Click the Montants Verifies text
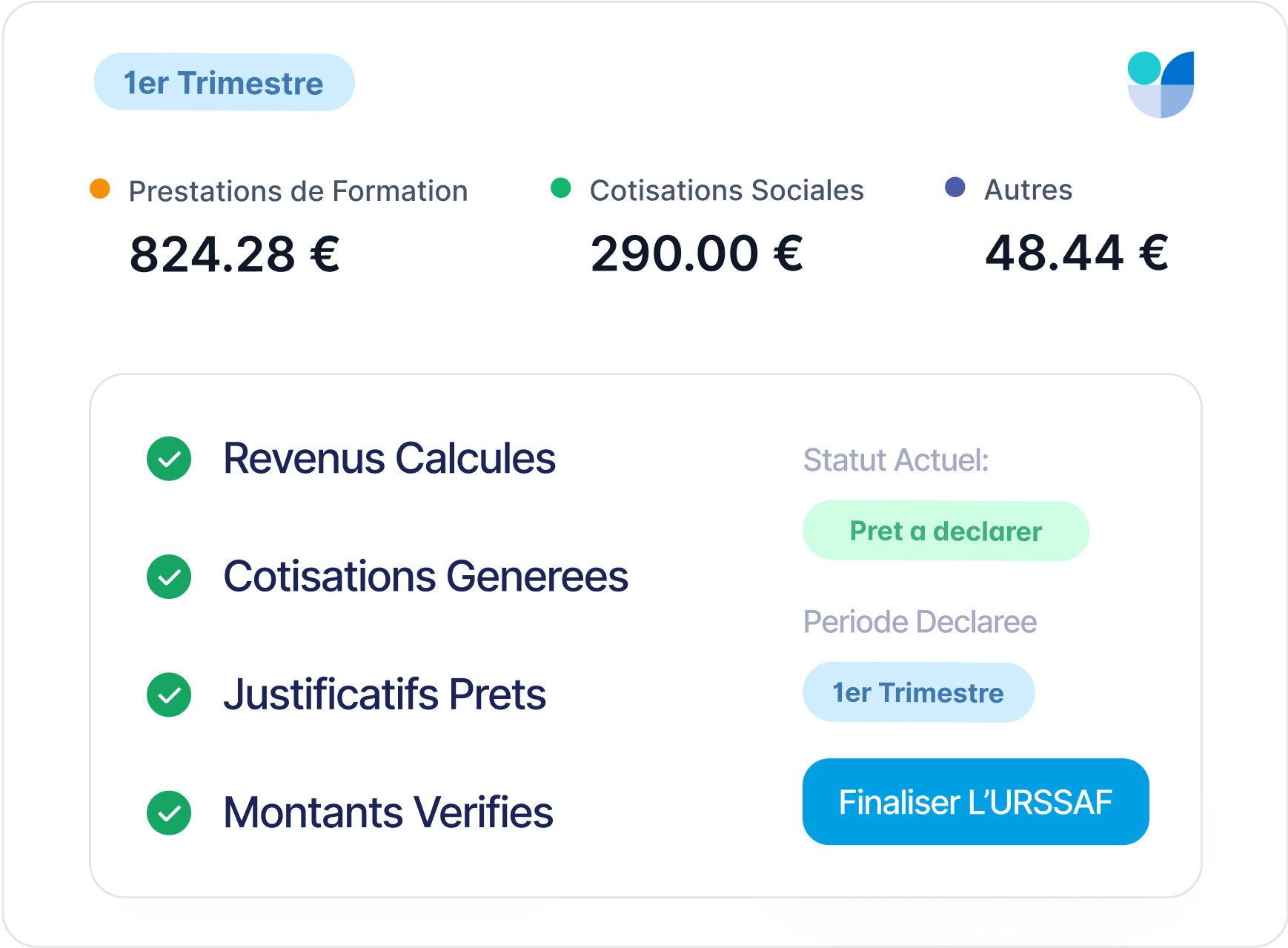Screen dimensions: 1288x948 point(388,812)
